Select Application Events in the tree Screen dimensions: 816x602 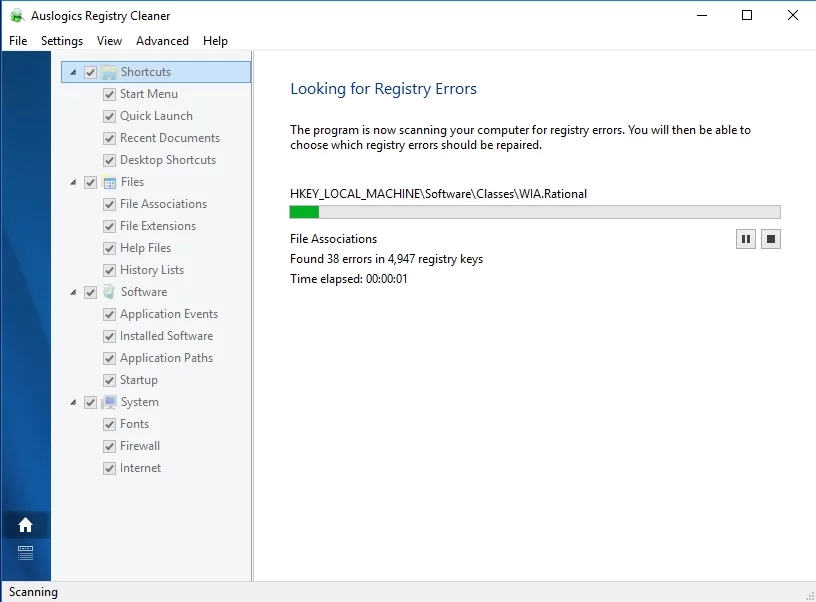169,314
